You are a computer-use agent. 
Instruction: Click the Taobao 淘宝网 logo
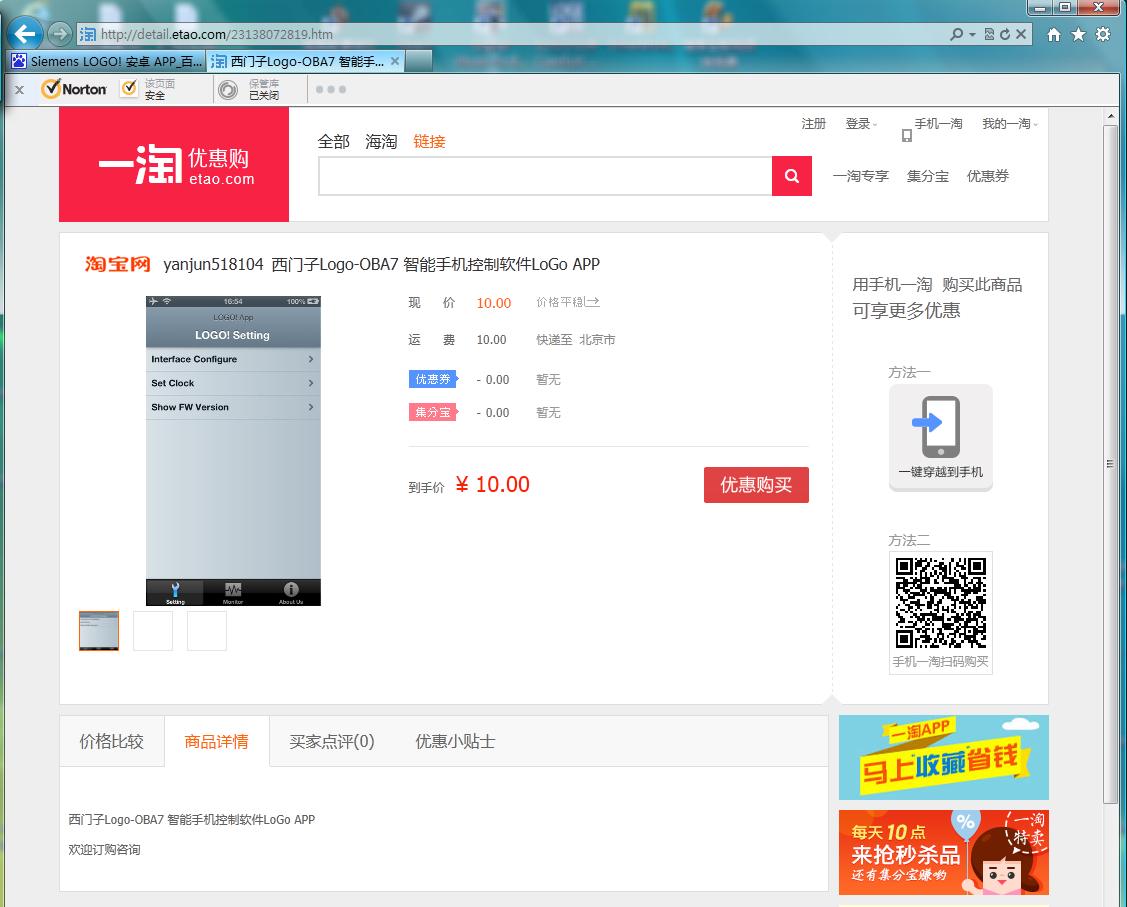coord(117,264)
